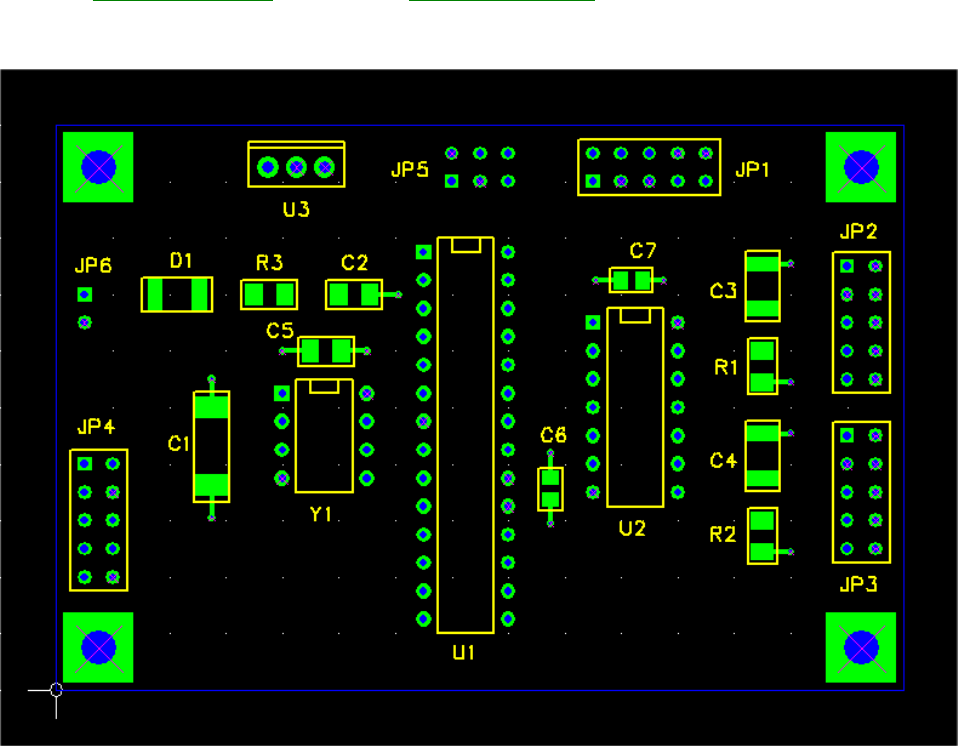This screenshot has height=746, width=958.
Task: Click the JP3 header outline
Action: [861, 492]
